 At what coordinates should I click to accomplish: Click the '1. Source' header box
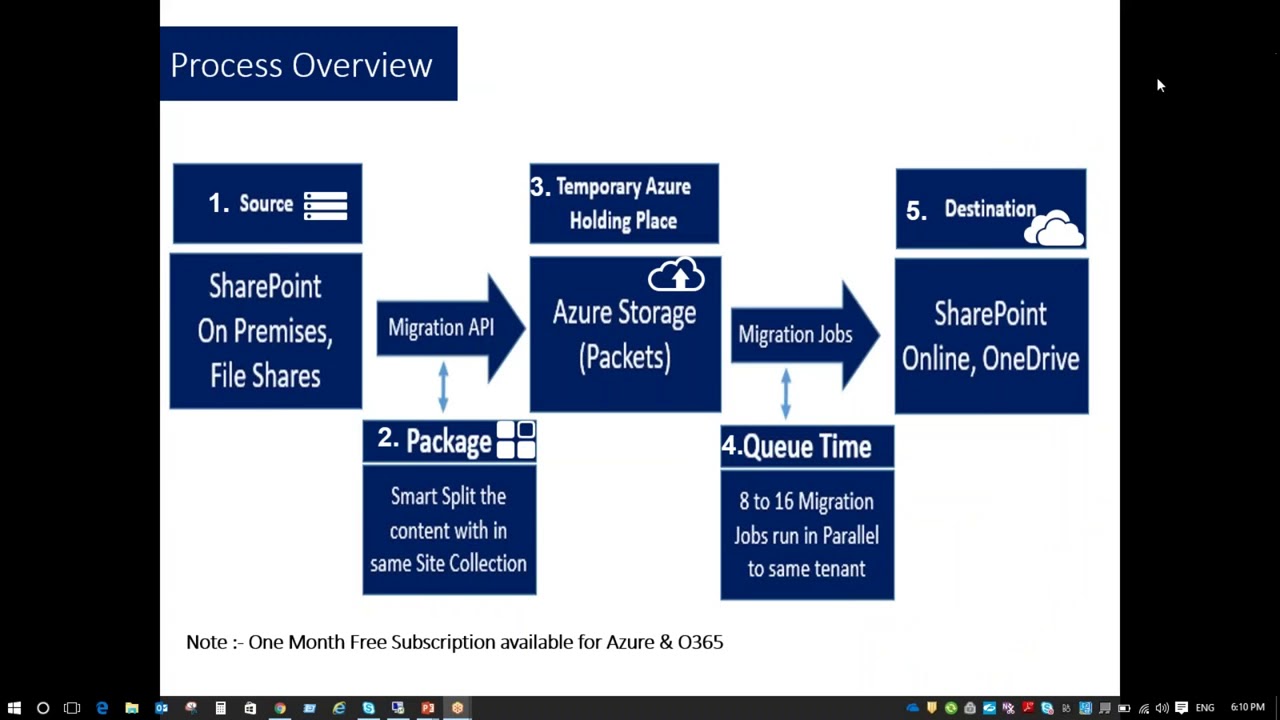pos(267,204)
